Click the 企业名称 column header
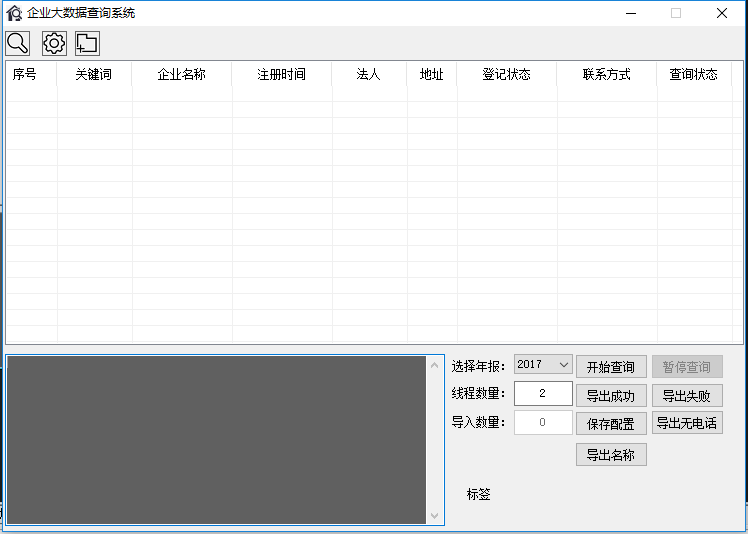 [182, 74]
